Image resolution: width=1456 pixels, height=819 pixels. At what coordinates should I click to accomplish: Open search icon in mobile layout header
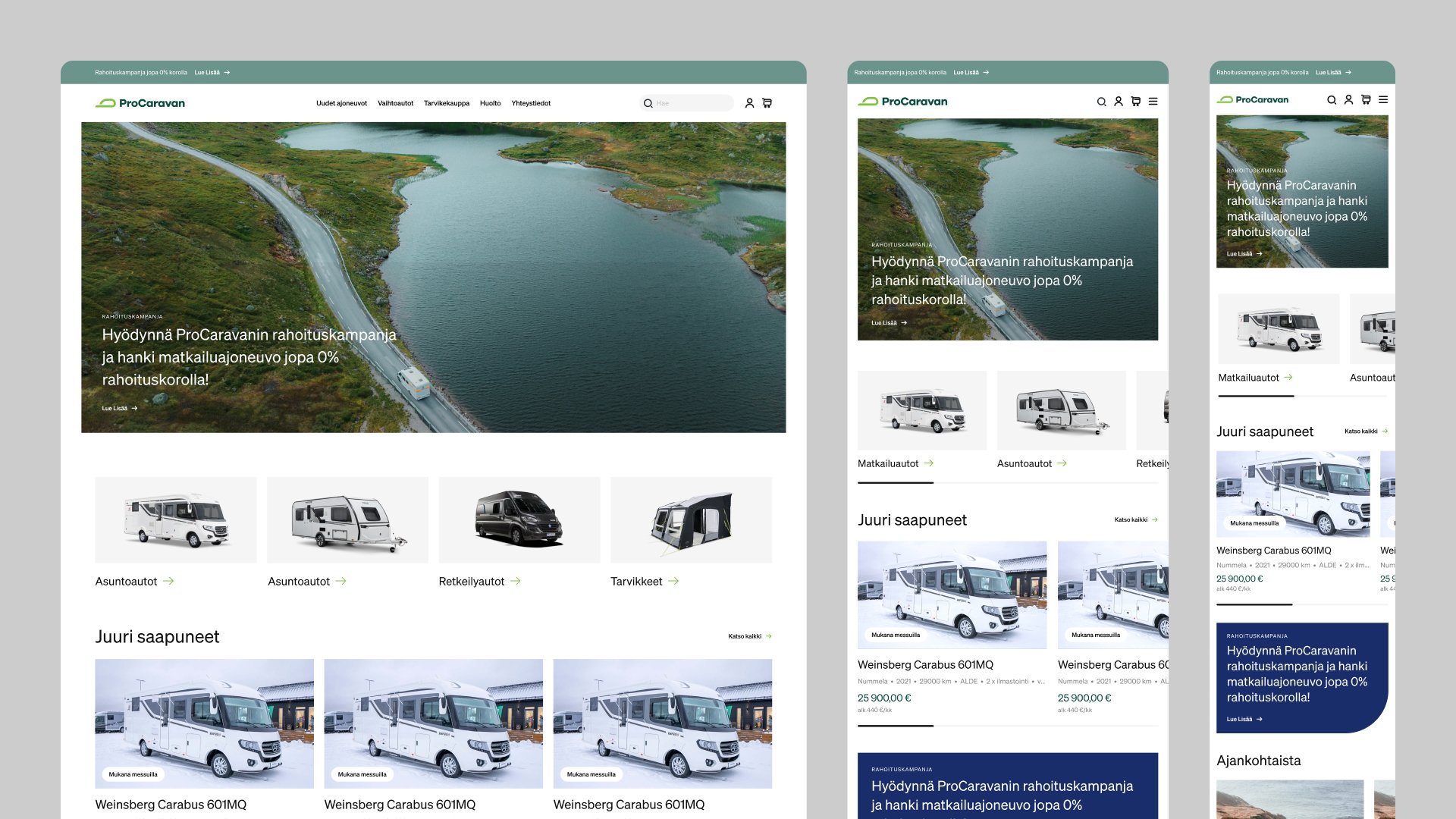point(1332,100)
